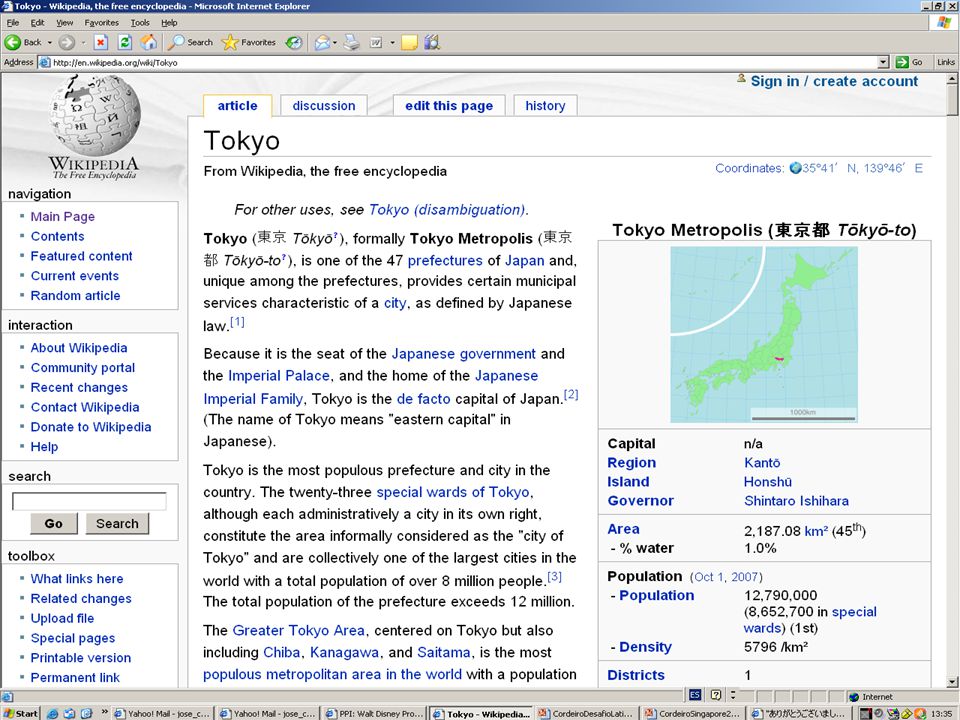Image resolution: width=960 pixels, height=720 pixels.
Task: Expand the Address bar dropdown
Action: [883, 62]
